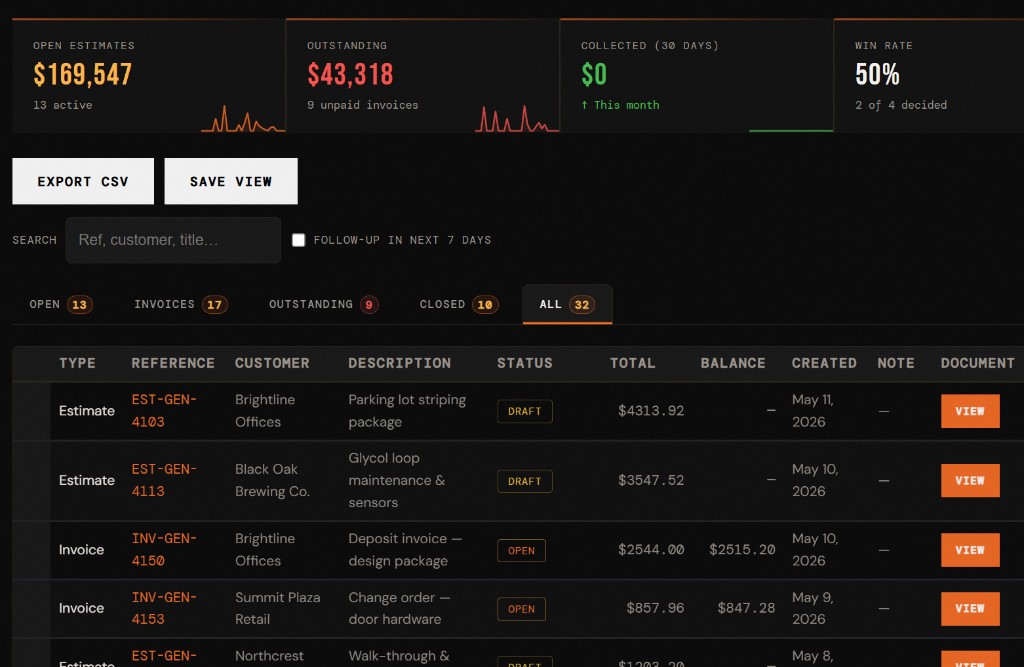This screenshot has width=1024, height=667.
Task: Click the Customer column header
Action: click(272, 363)
